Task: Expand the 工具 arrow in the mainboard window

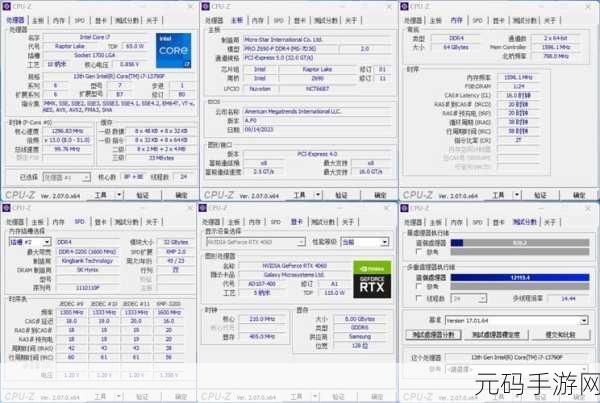Action: pos(318,195)
